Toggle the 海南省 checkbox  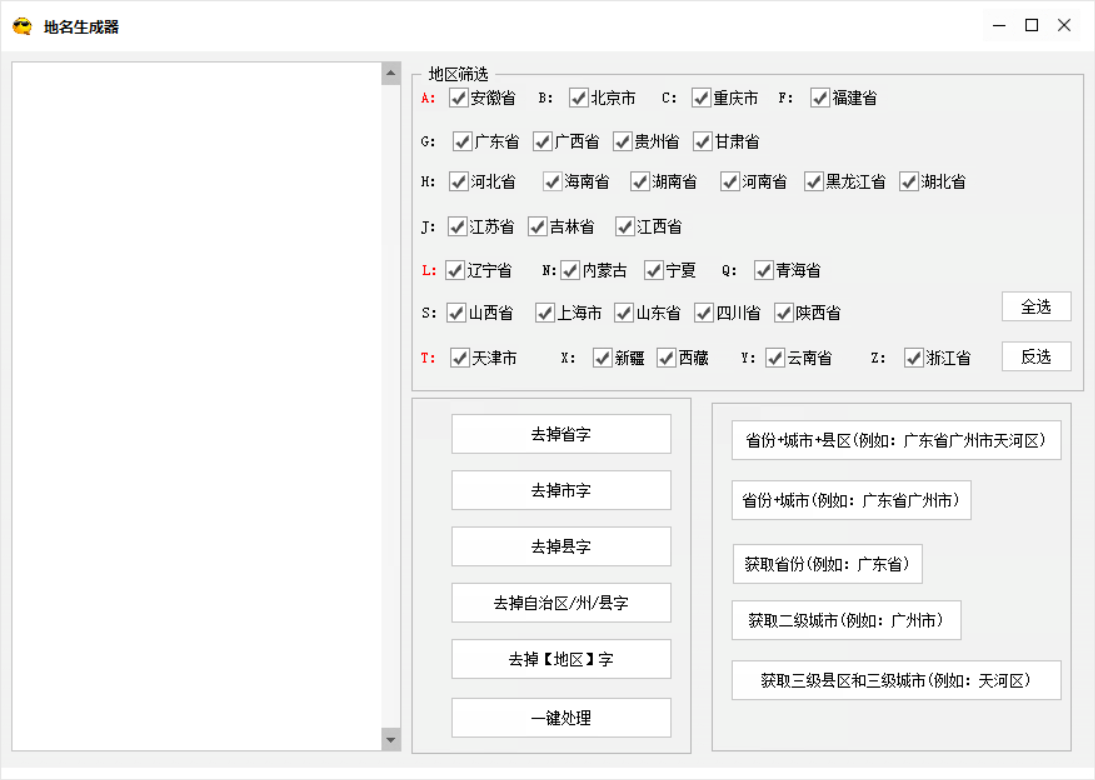tap(552, 182)
